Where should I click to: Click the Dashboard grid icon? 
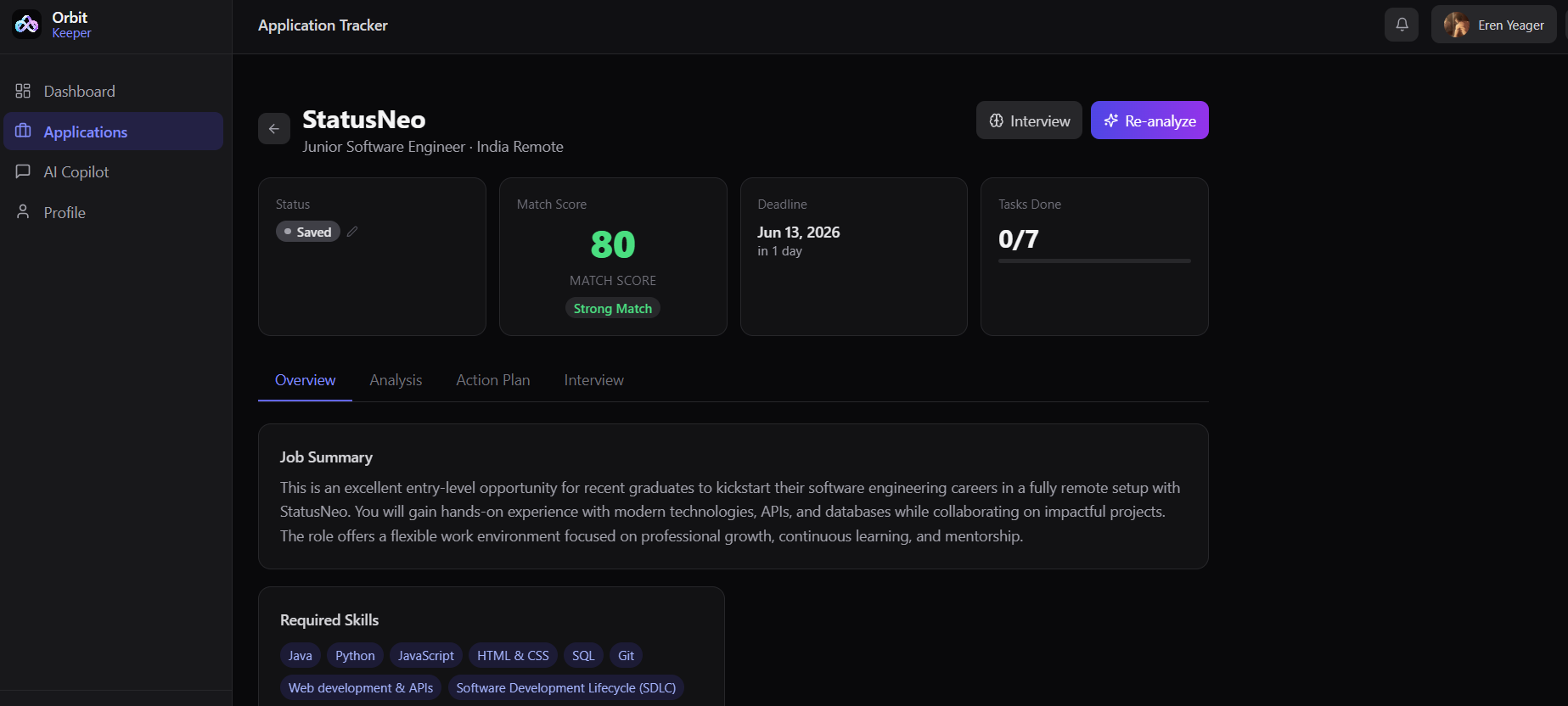pos(23,91)
